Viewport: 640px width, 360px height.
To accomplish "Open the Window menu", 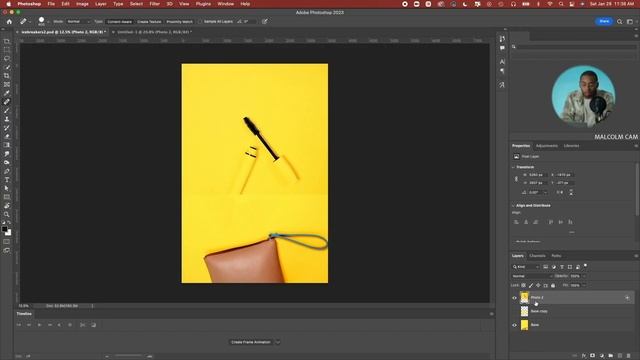I will point(225,4).
